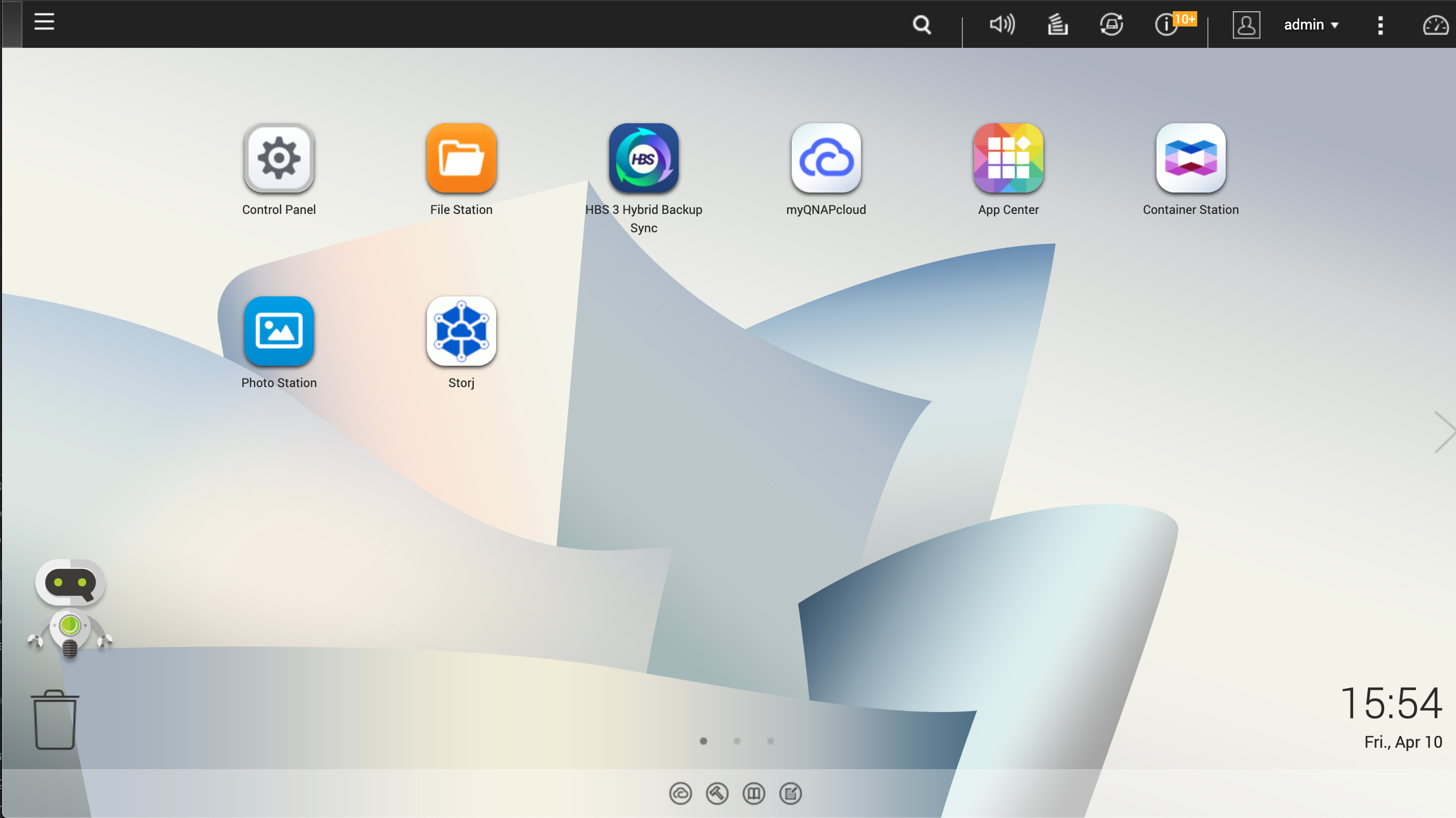
Task: Open HBS 3 Hybrid Backup Sync
Action: [x=643, y=159]
